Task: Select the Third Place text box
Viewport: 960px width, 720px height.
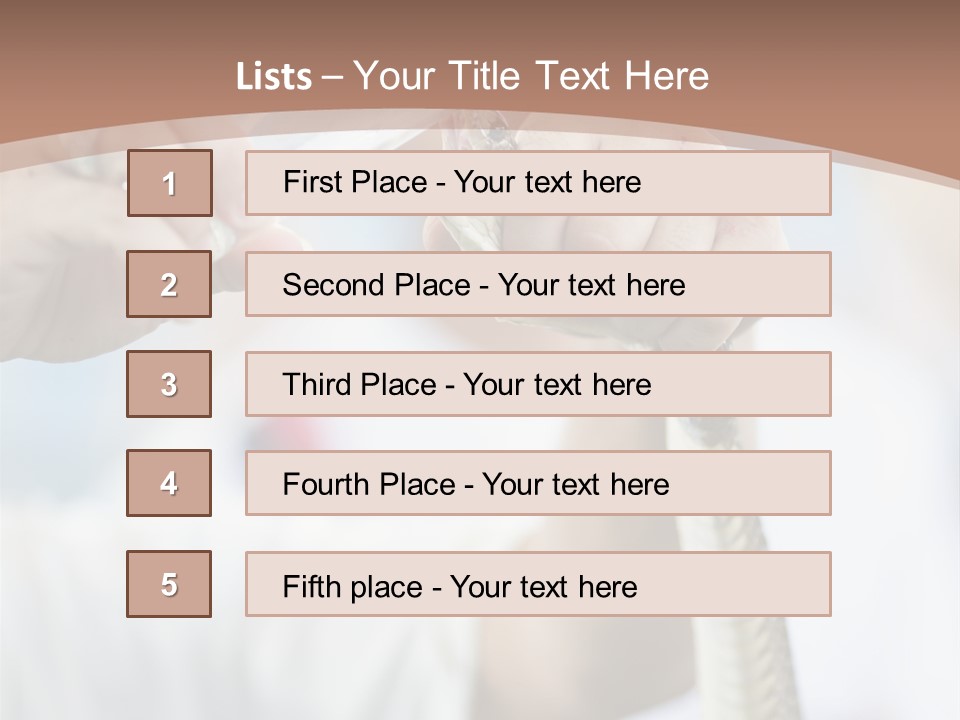Action: [538, 384]
